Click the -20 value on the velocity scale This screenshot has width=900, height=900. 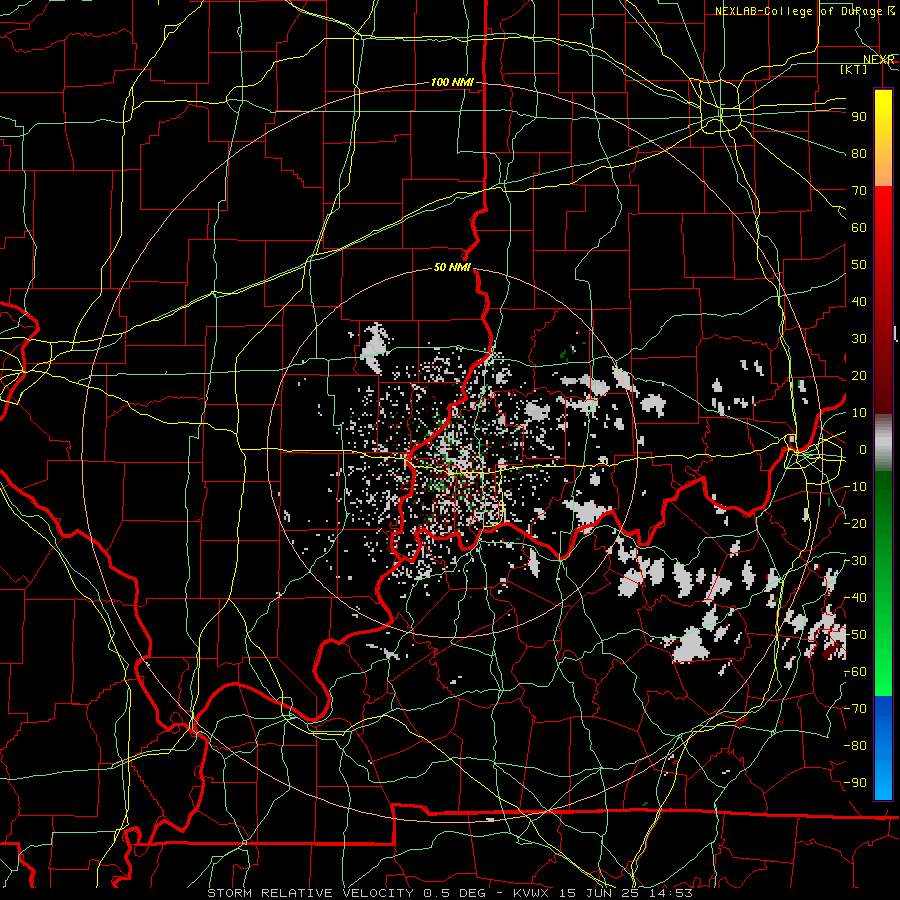click(855, 524)
